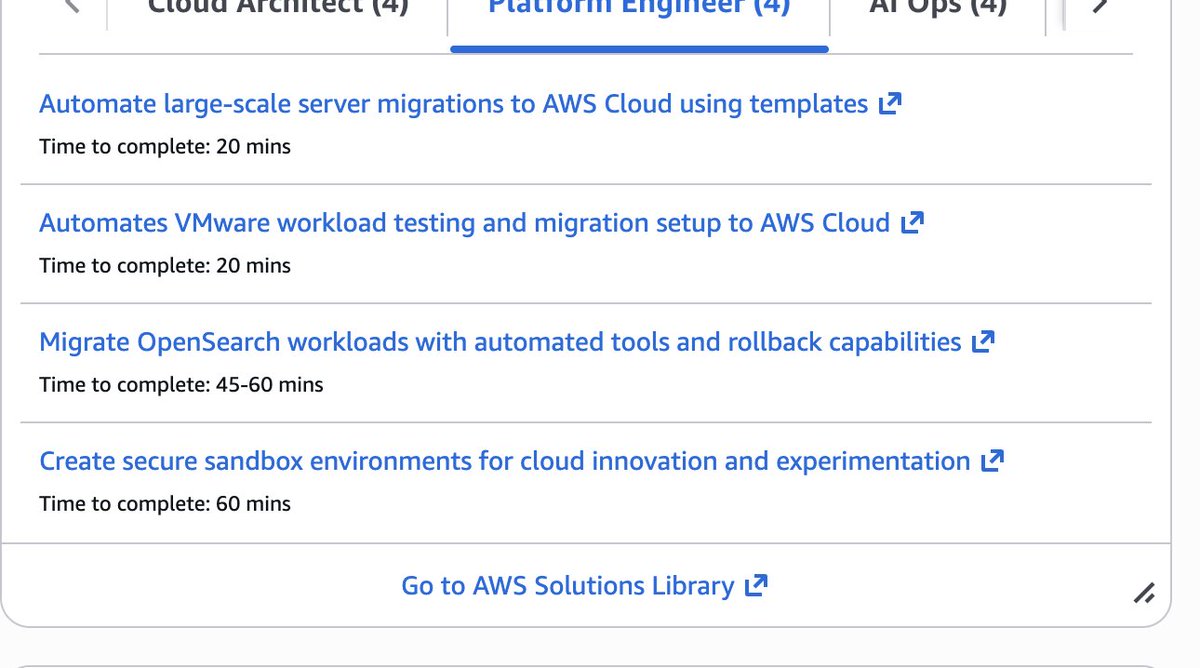The height and width of the screenshot is (668, 1200).
Task: Open "Automate large-scale server migrations" link
Action: click(453, 104)
